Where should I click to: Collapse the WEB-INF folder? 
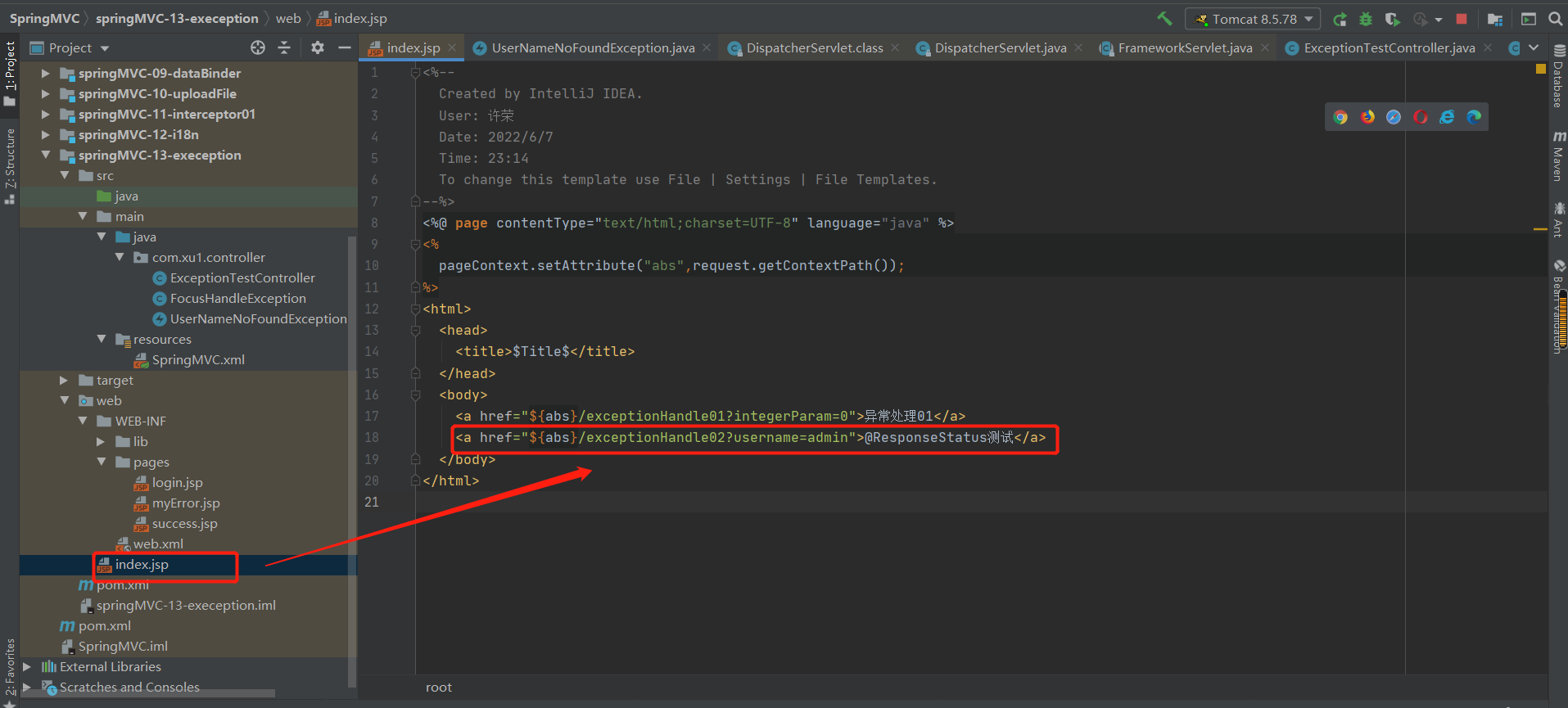click(82, 421)
